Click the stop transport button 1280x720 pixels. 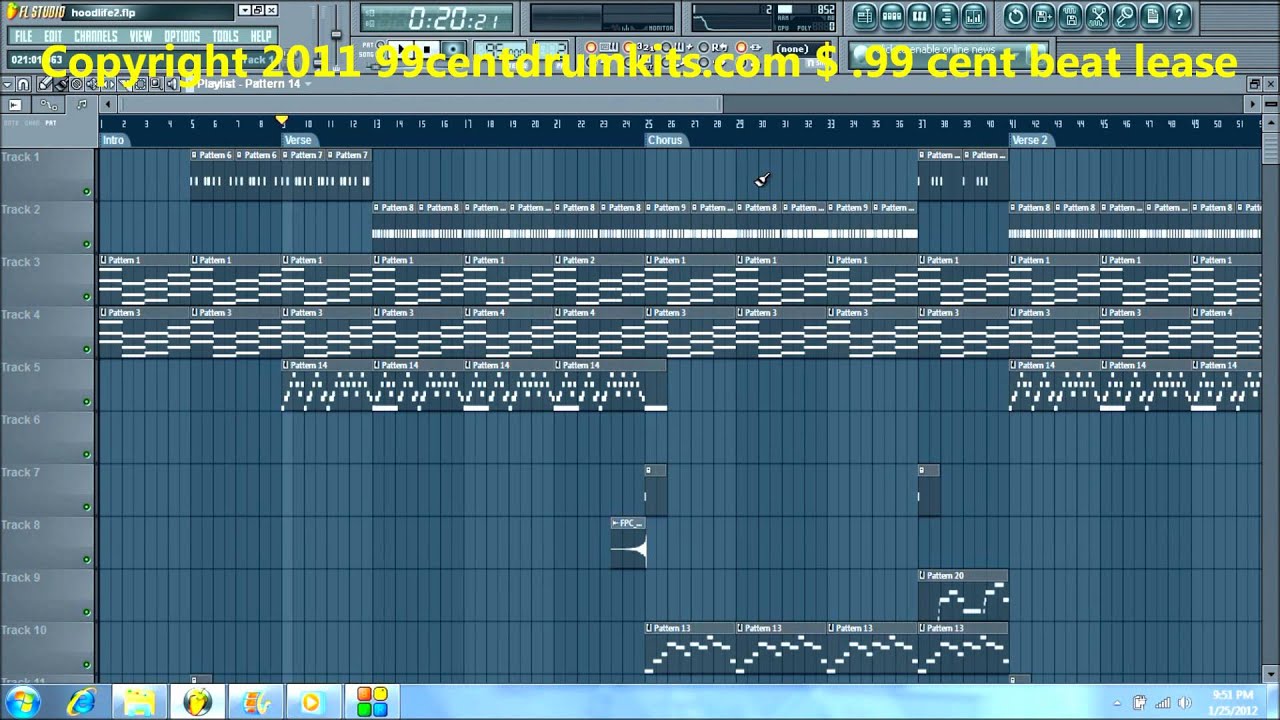(427, 49)
